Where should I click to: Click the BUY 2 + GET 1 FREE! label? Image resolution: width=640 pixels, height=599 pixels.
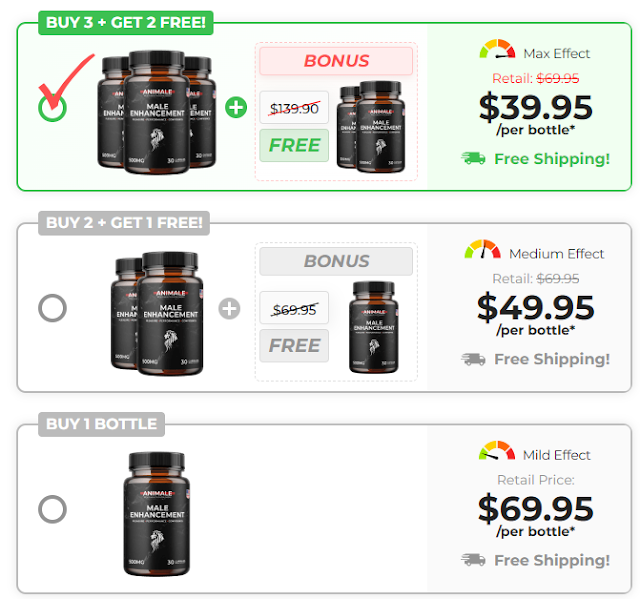124,223
